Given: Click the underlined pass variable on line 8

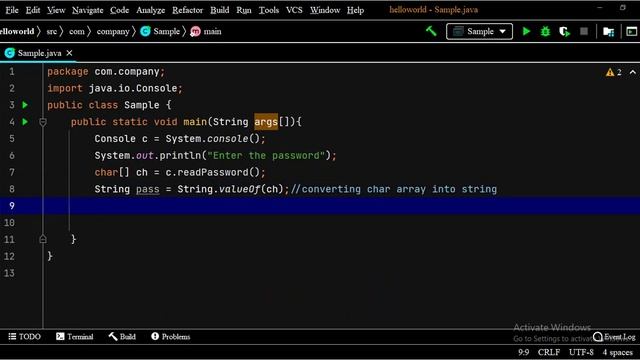Looking at the screenshot, I should pyautogui.click(x=147, y=189).
